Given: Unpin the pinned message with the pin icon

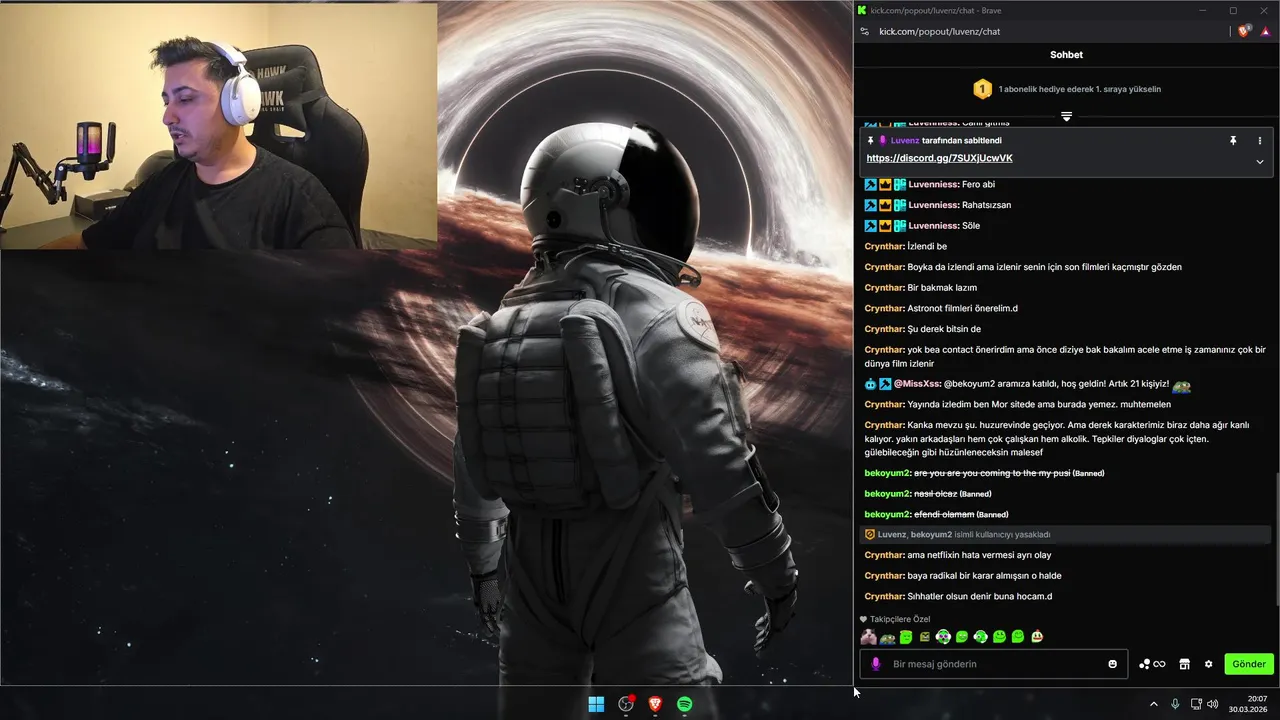Looking at the screenshot, I should click(1233, 141).
